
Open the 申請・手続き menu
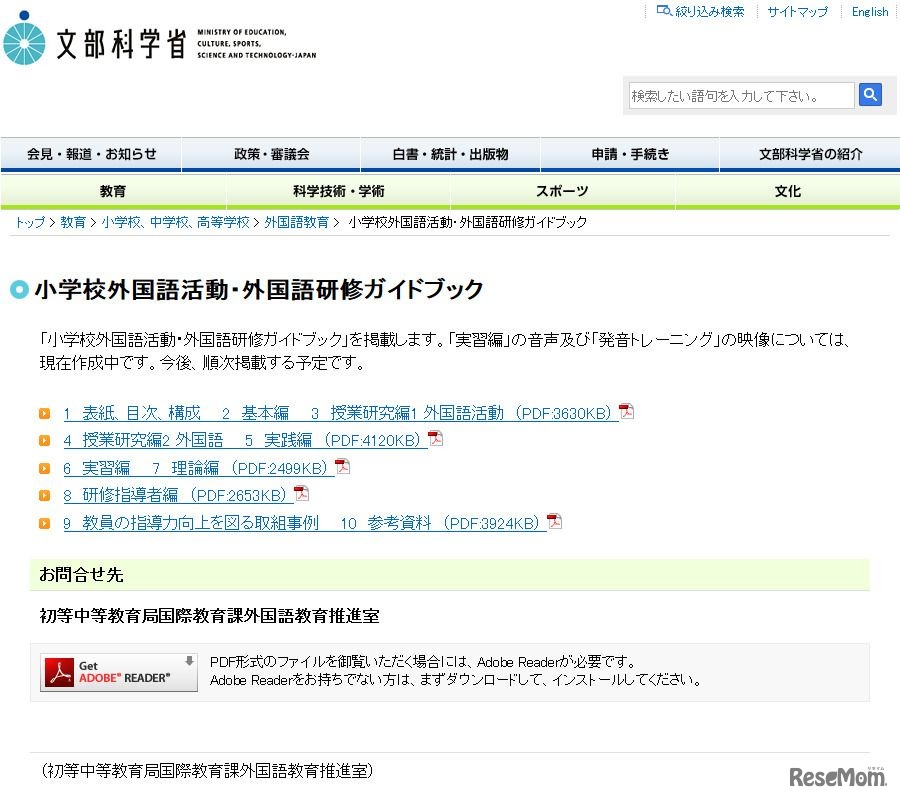click(630, 154)
